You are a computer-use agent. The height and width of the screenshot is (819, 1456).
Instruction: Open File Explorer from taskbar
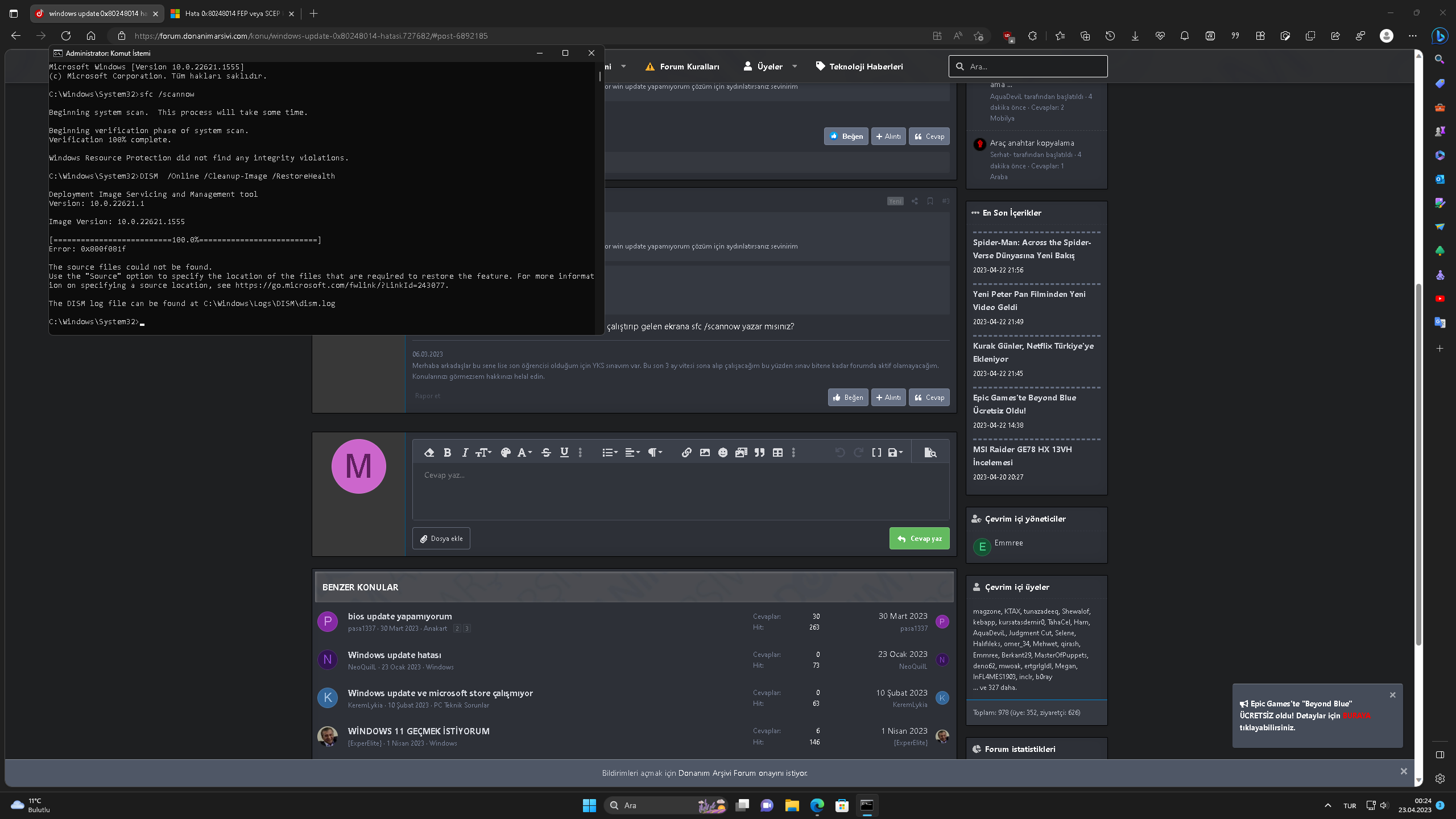pos(792,805)
